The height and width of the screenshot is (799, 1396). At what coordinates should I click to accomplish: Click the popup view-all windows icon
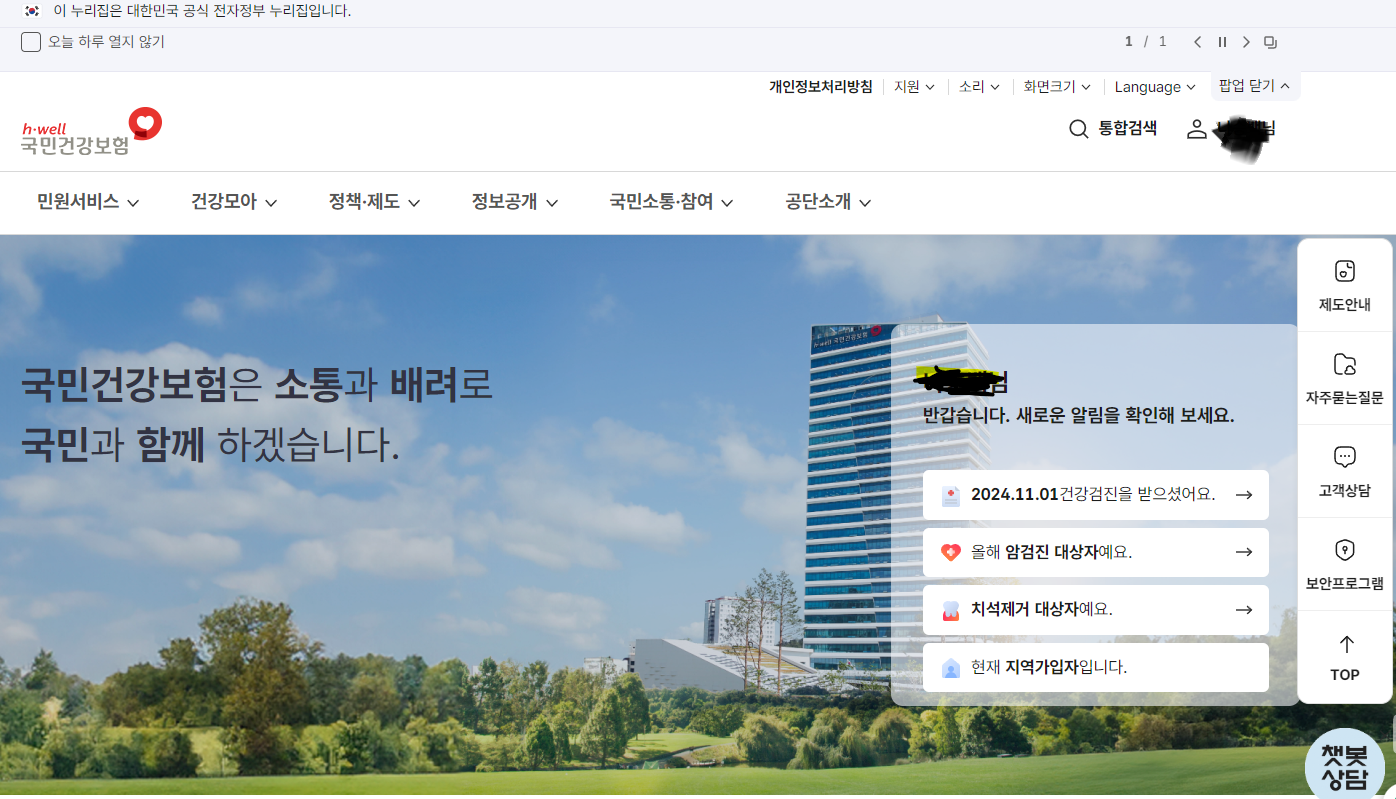tap(1271, 42)
